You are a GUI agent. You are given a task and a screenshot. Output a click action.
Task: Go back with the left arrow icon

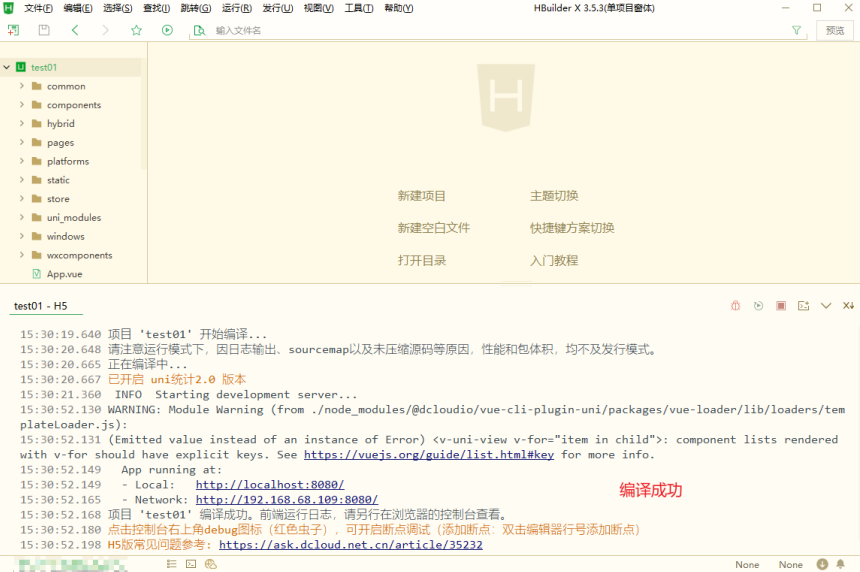75,30
